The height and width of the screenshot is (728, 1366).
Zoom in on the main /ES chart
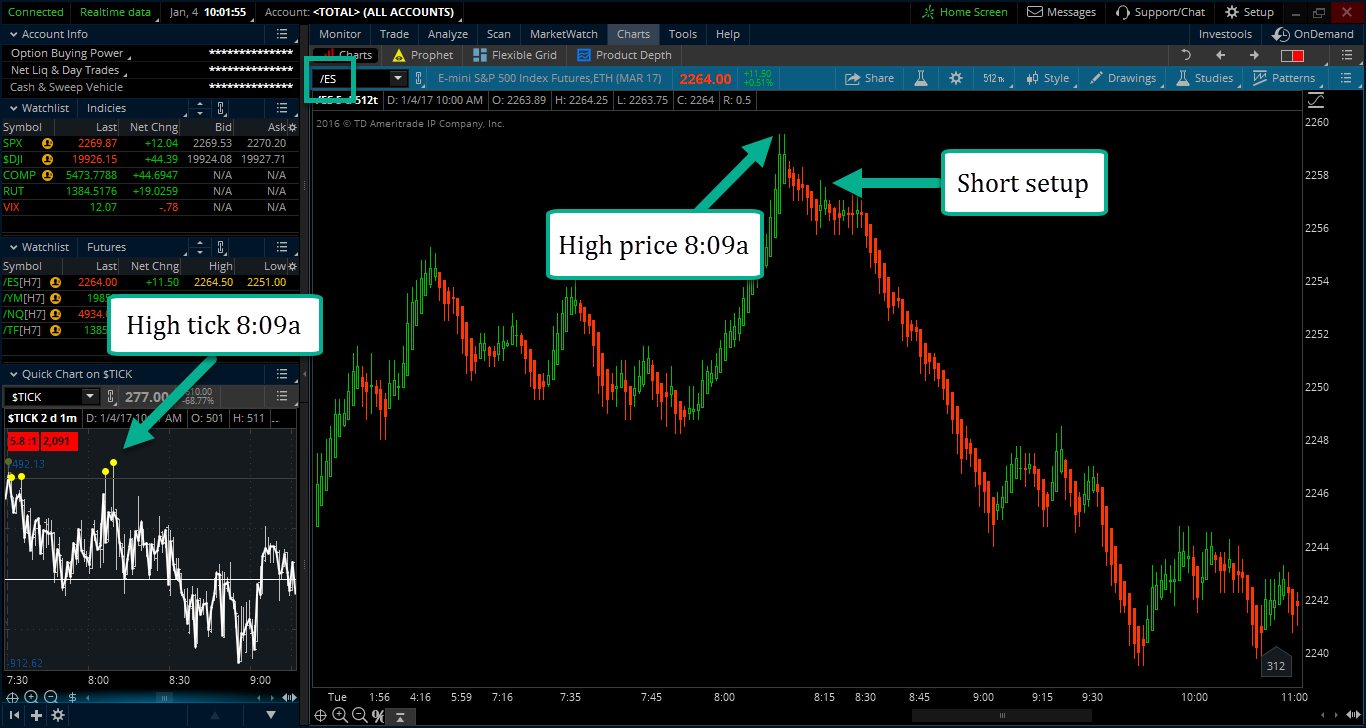pos(339,715)
